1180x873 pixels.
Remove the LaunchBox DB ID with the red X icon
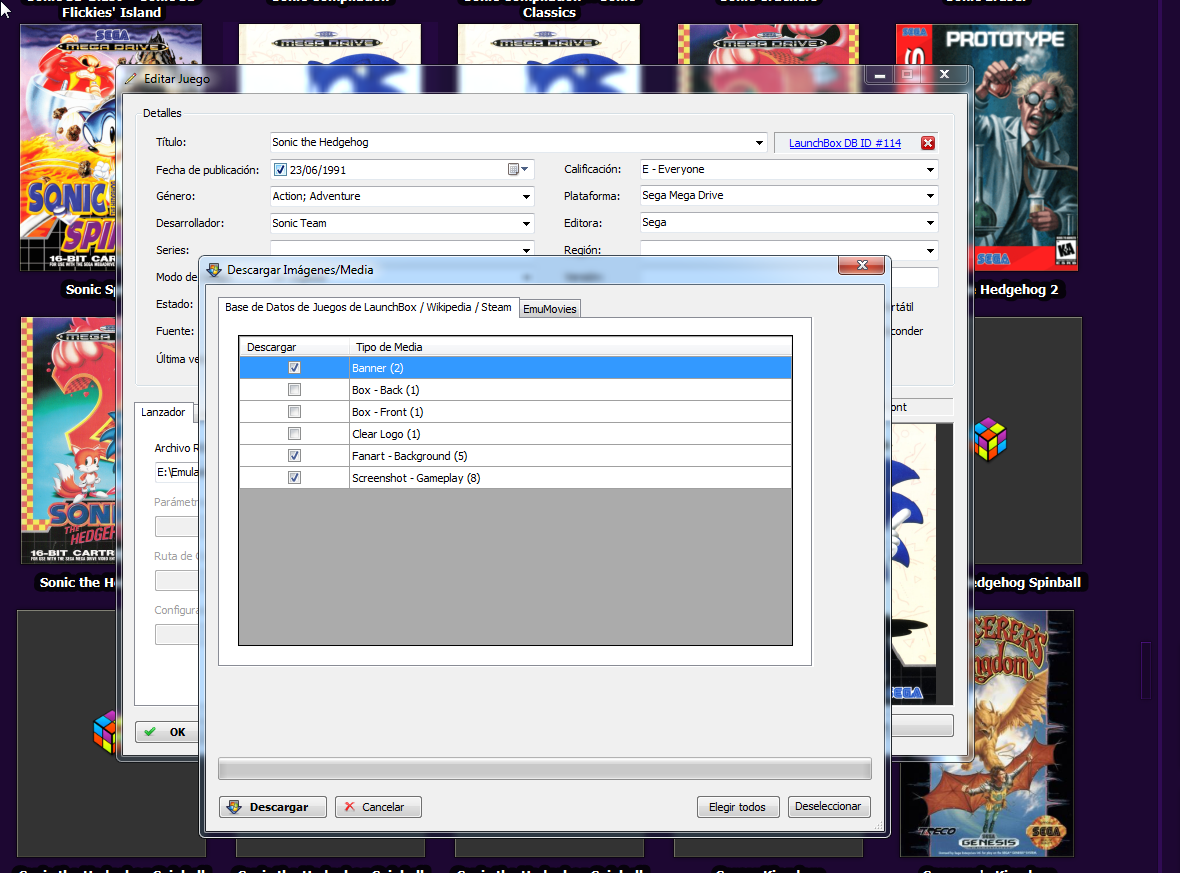point(928,143)
